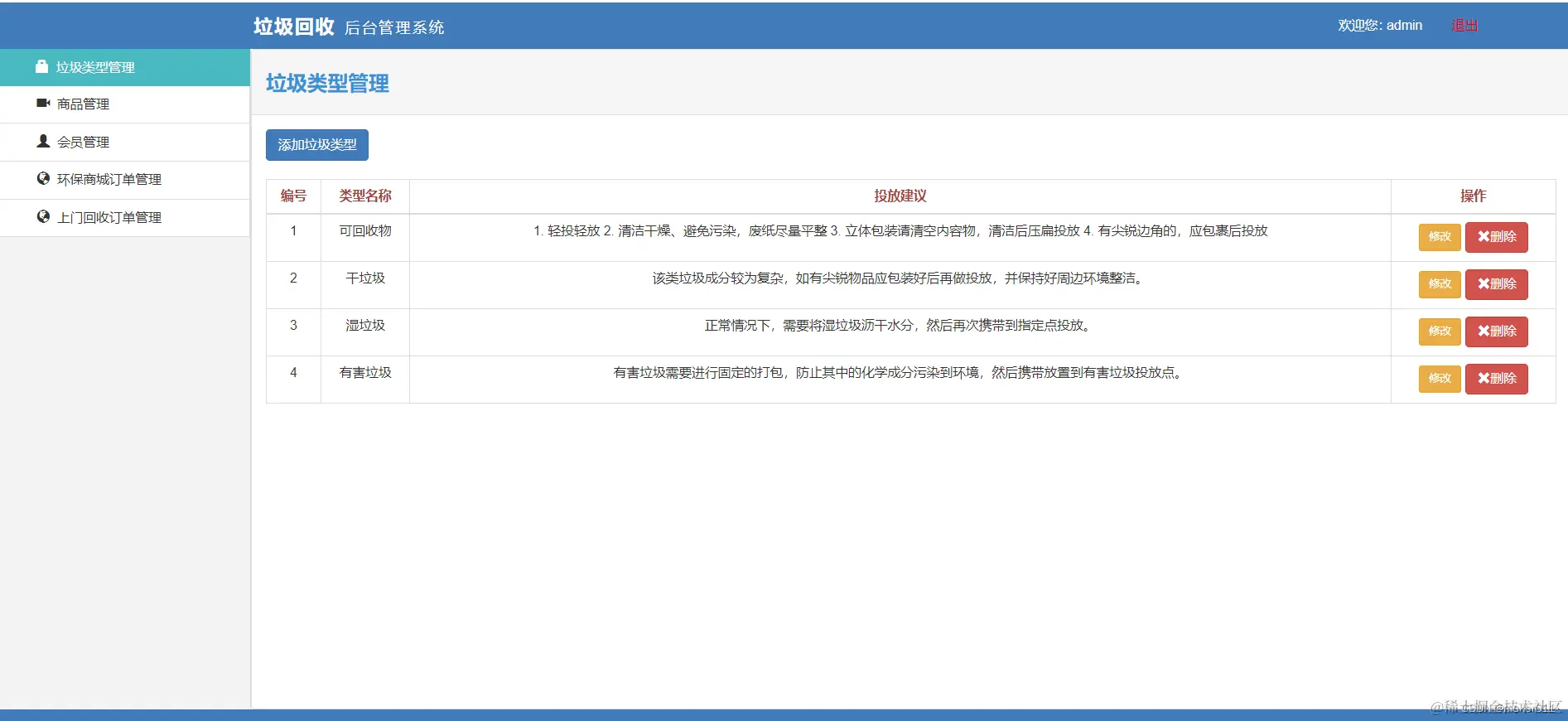Click the 垃圾回收 site title

point(294,27)
